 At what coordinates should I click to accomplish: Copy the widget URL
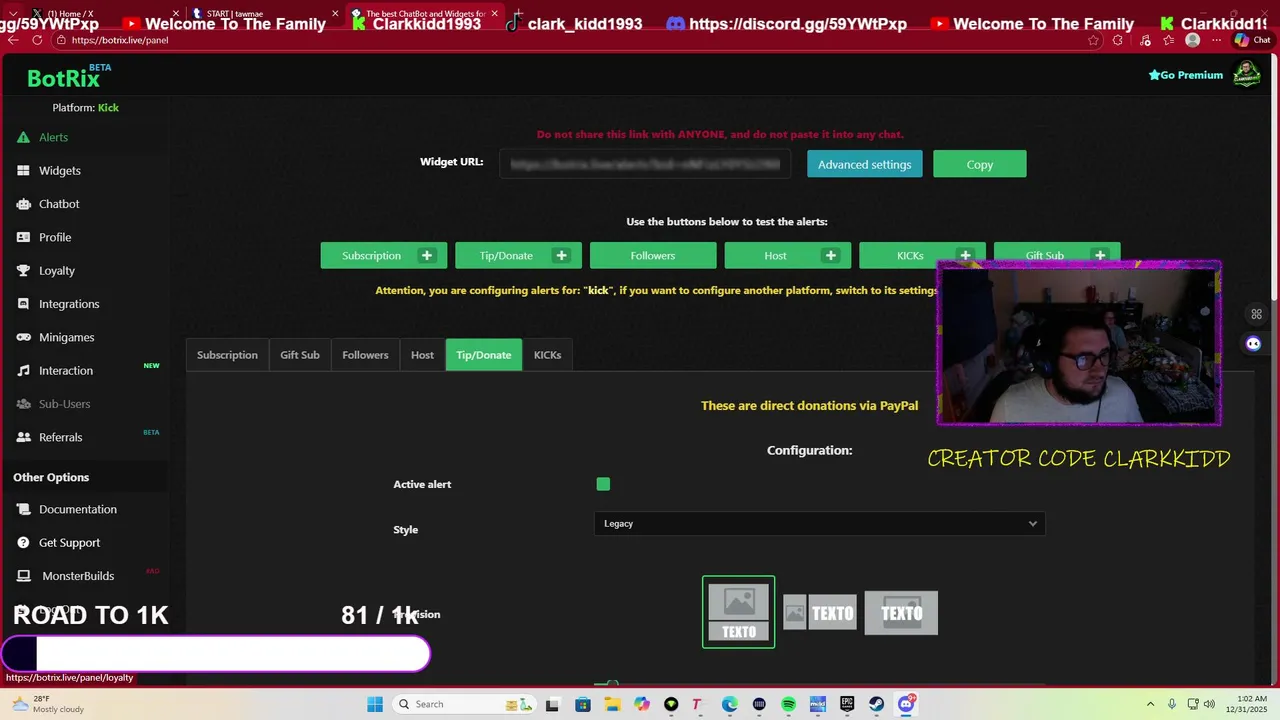980,164
